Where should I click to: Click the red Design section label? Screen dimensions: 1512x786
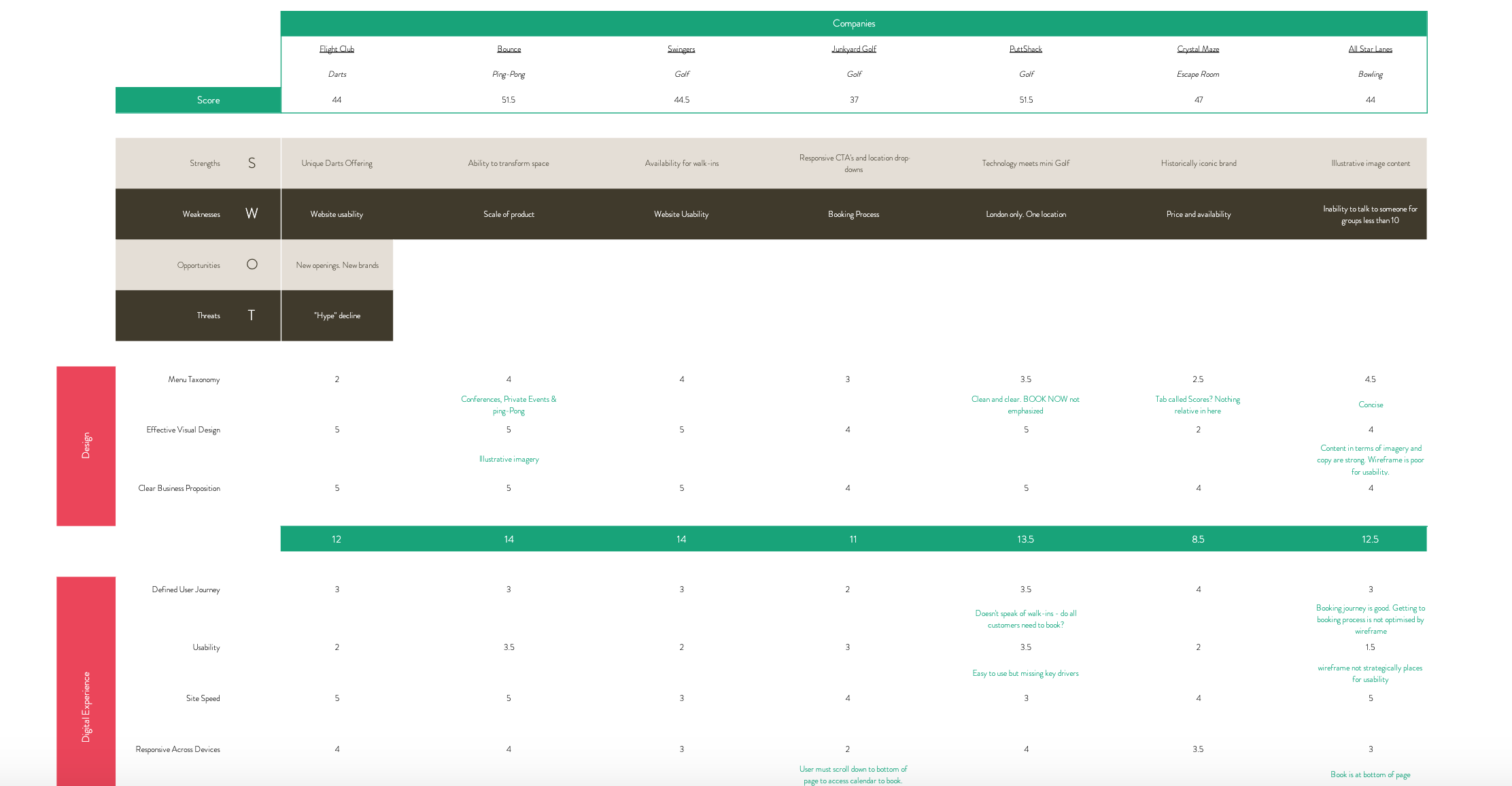coord(86,446)
